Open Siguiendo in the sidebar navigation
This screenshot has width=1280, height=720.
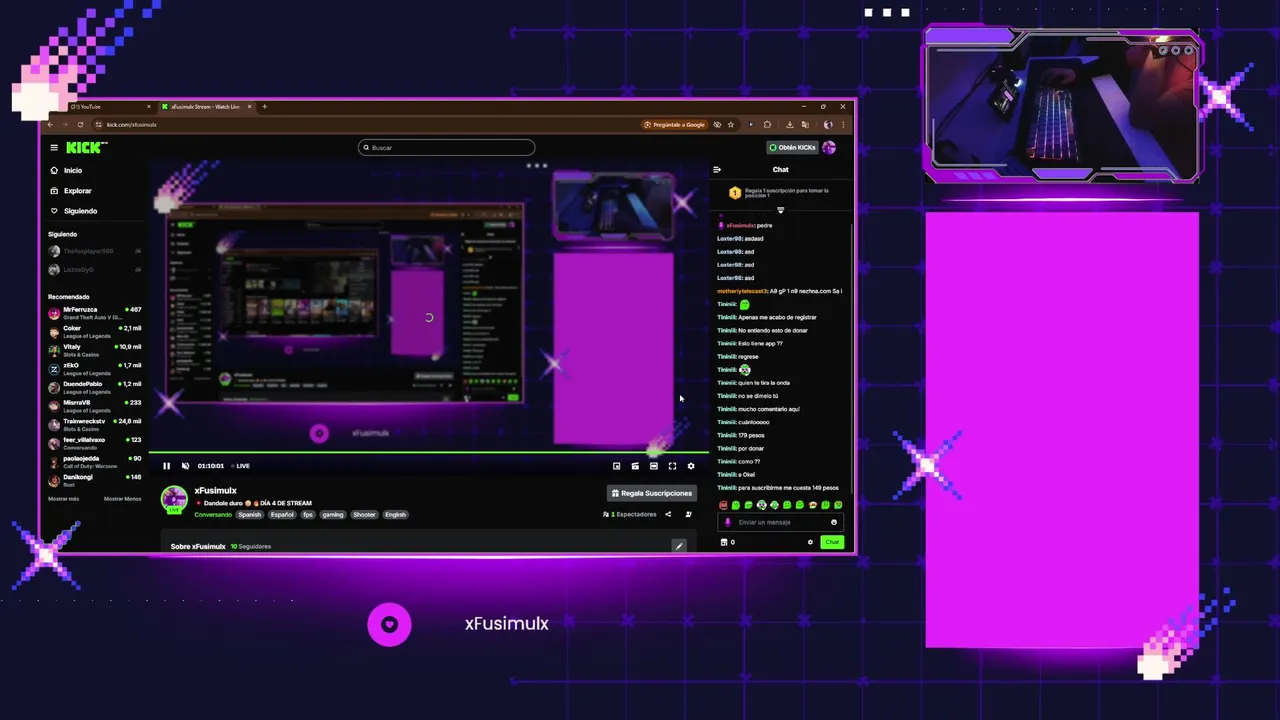coord(74,211)
